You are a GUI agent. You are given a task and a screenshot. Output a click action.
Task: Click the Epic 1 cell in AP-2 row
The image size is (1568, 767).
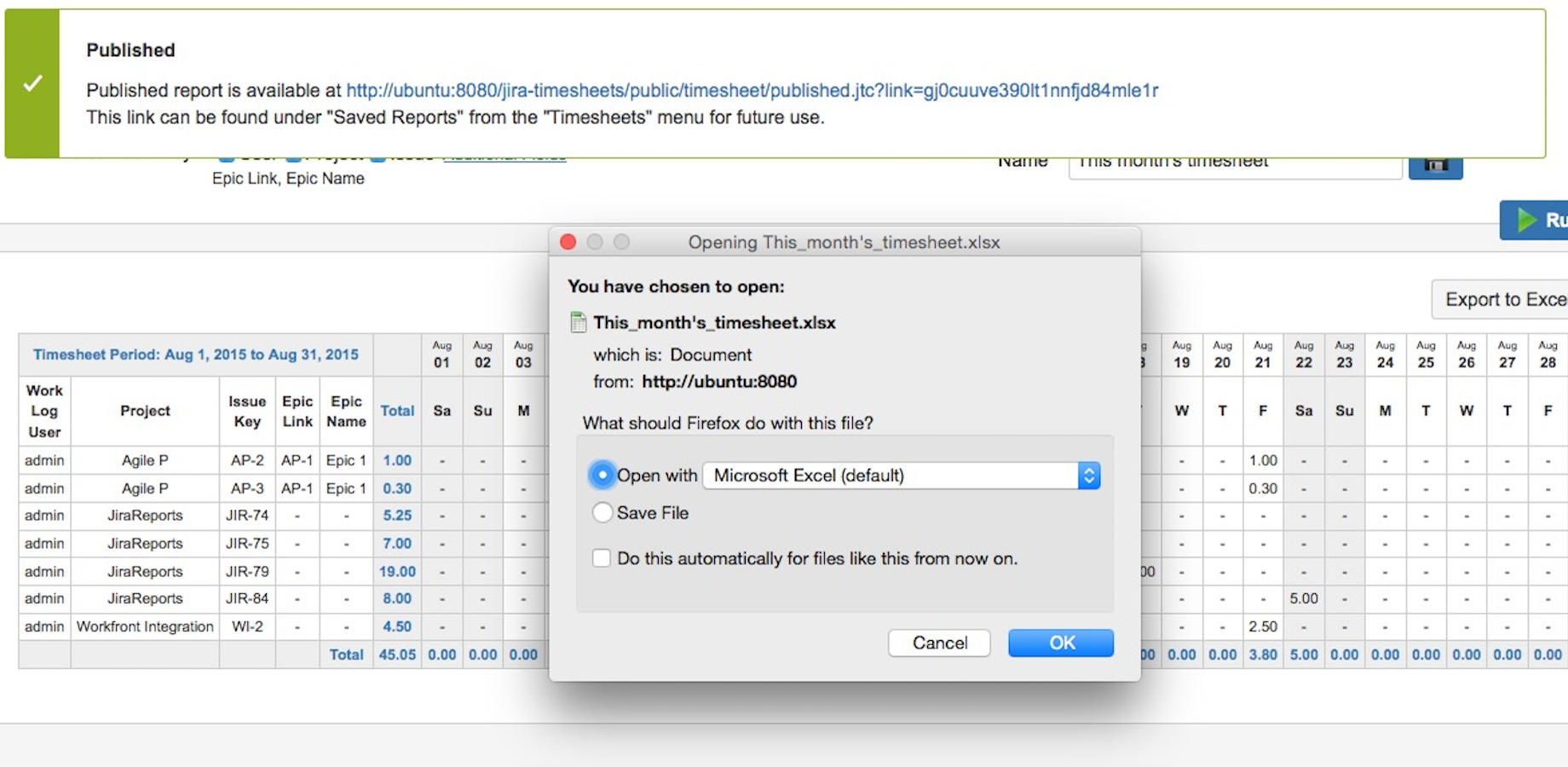click(346, 460)
